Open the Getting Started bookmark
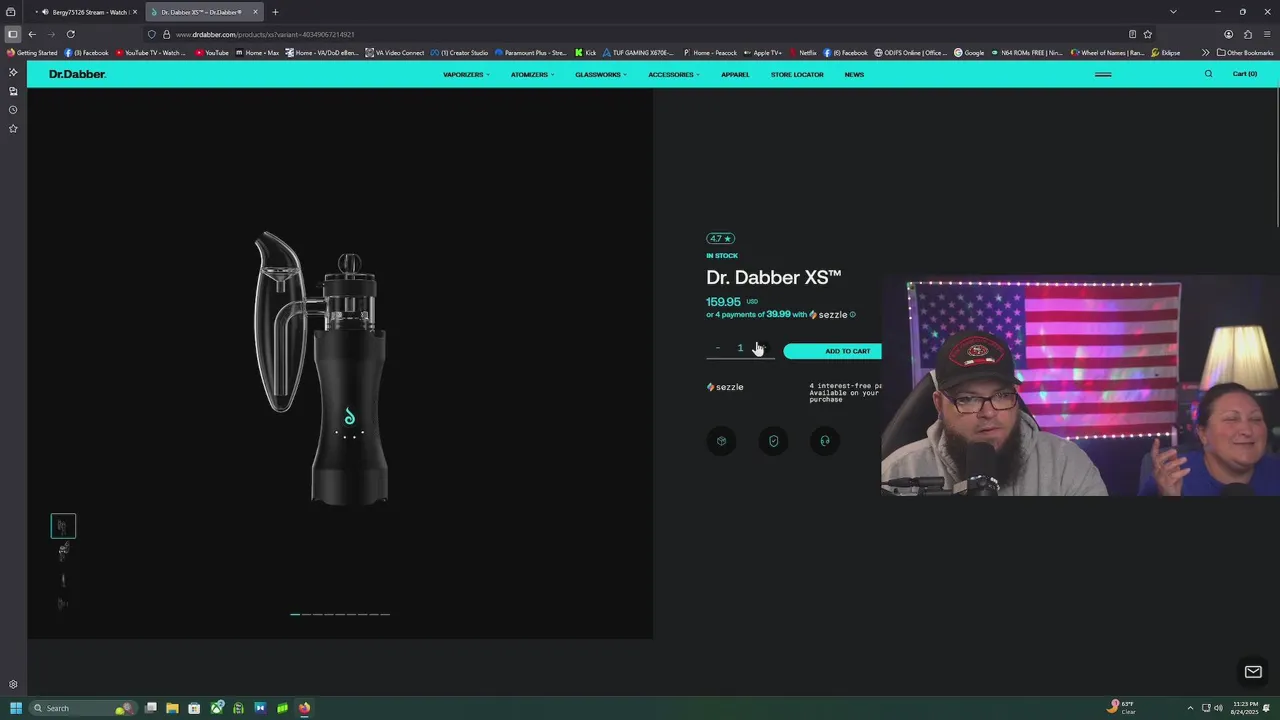Image resolution: width=1280 pixels, height=720 pixels. point(31,53)
